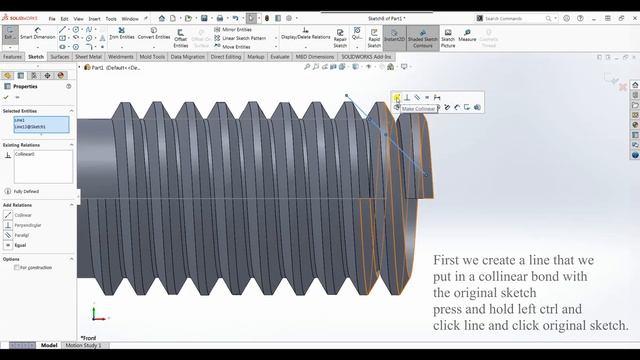Click the Convert Entities tool
The image size is (640, 360).
(x=154, y=34)
